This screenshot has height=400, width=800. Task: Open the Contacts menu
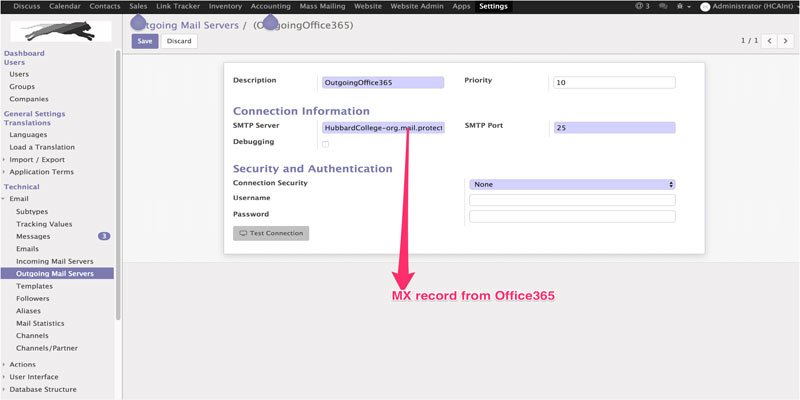tap(105, 7)
